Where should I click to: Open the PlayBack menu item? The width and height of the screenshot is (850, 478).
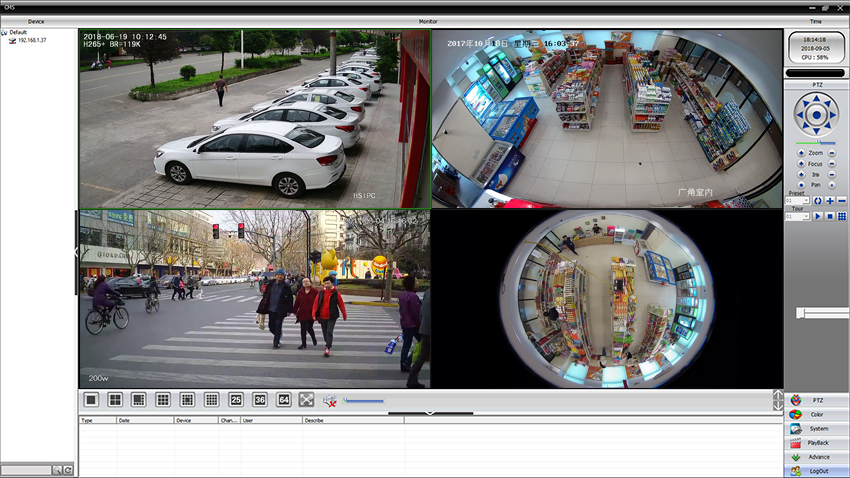tap(817, 442)
